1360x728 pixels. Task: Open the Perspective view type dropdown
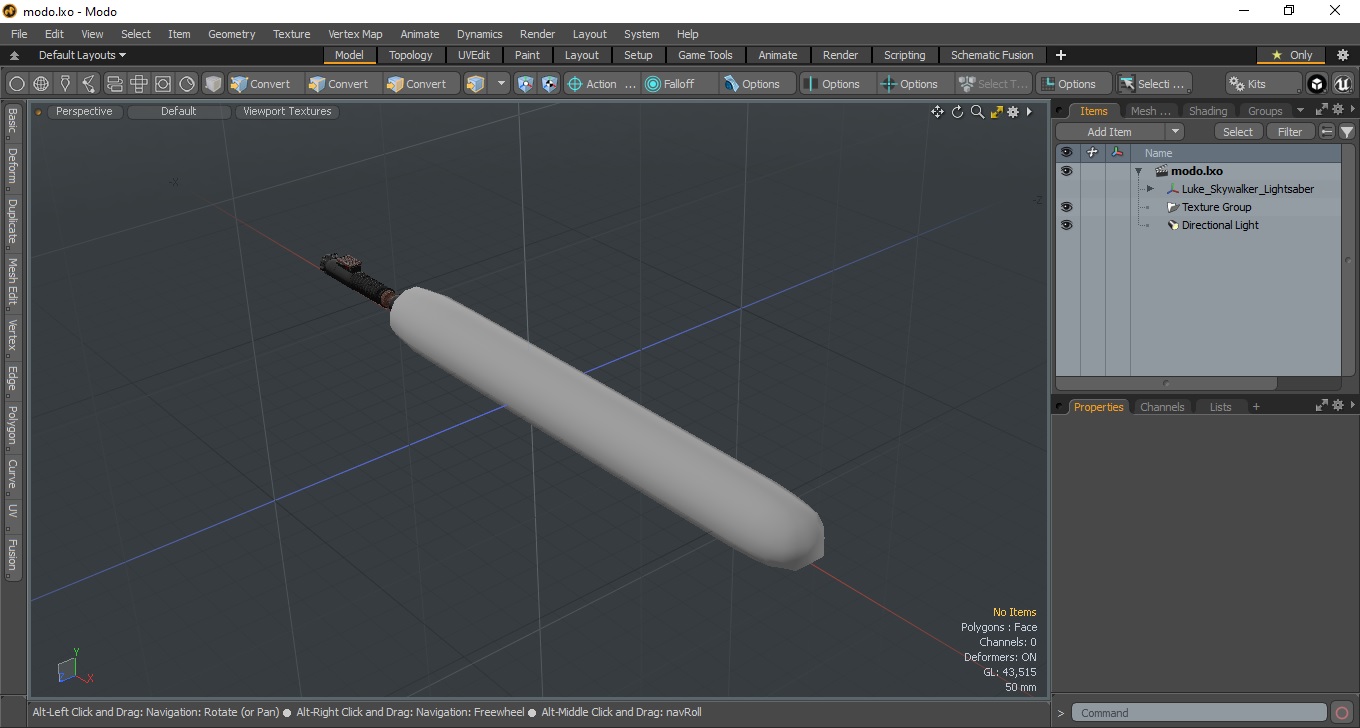[84, 112]
